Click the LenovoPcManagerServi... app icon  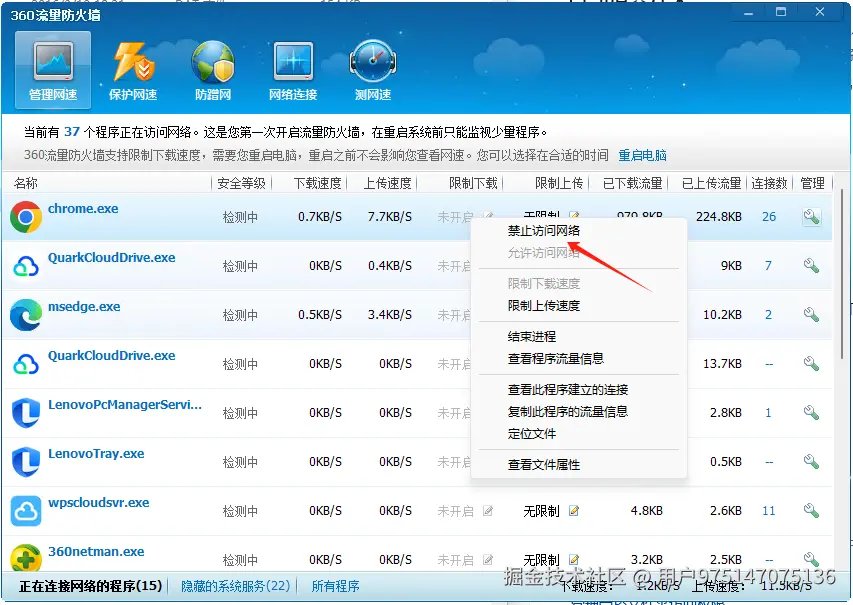point(26,412)
